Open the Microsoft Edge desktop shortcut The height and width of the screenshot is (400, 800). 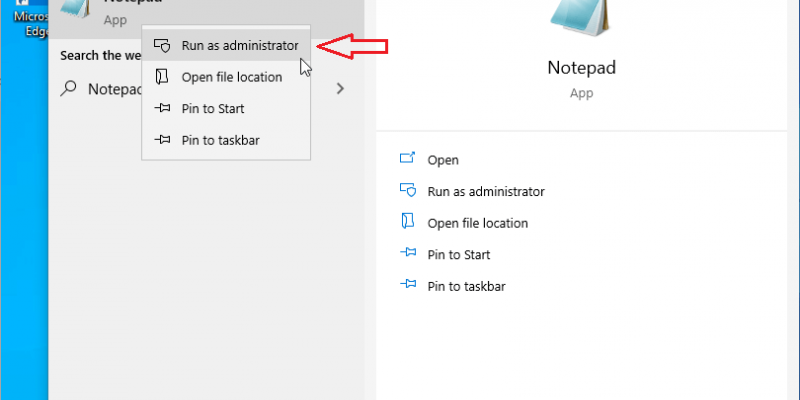pos(22,18)
